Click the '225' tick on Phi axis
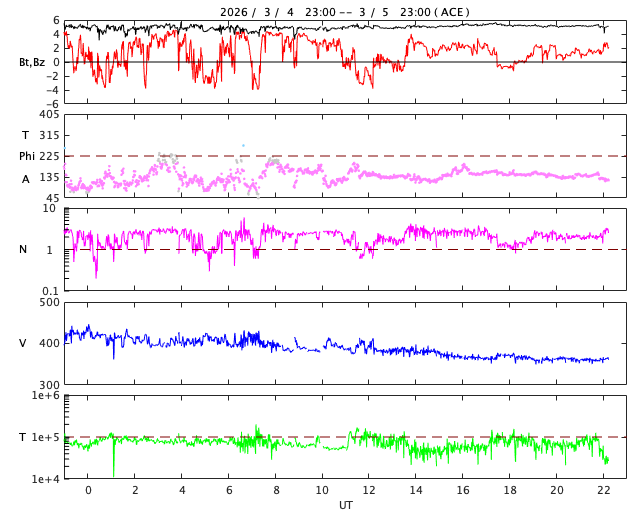 (x=49, y=156)
